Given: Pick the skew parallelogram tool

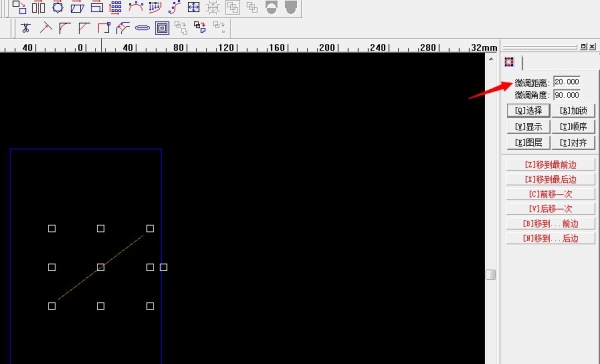Looking at the screenshot, I should [77, 7].
